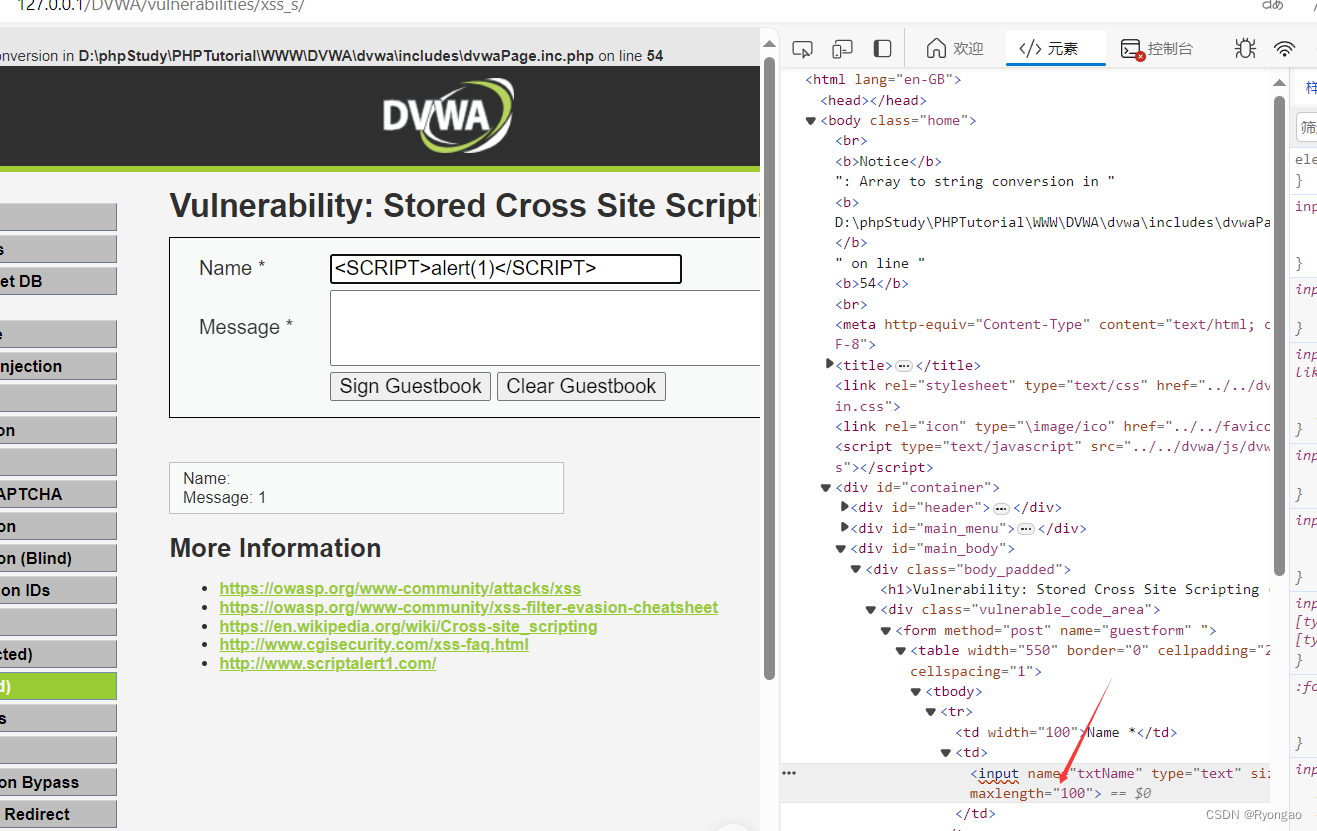Click ellipsis badge of main_menu div
Screen dimensions: 1317x831
tap(1025, 528)
